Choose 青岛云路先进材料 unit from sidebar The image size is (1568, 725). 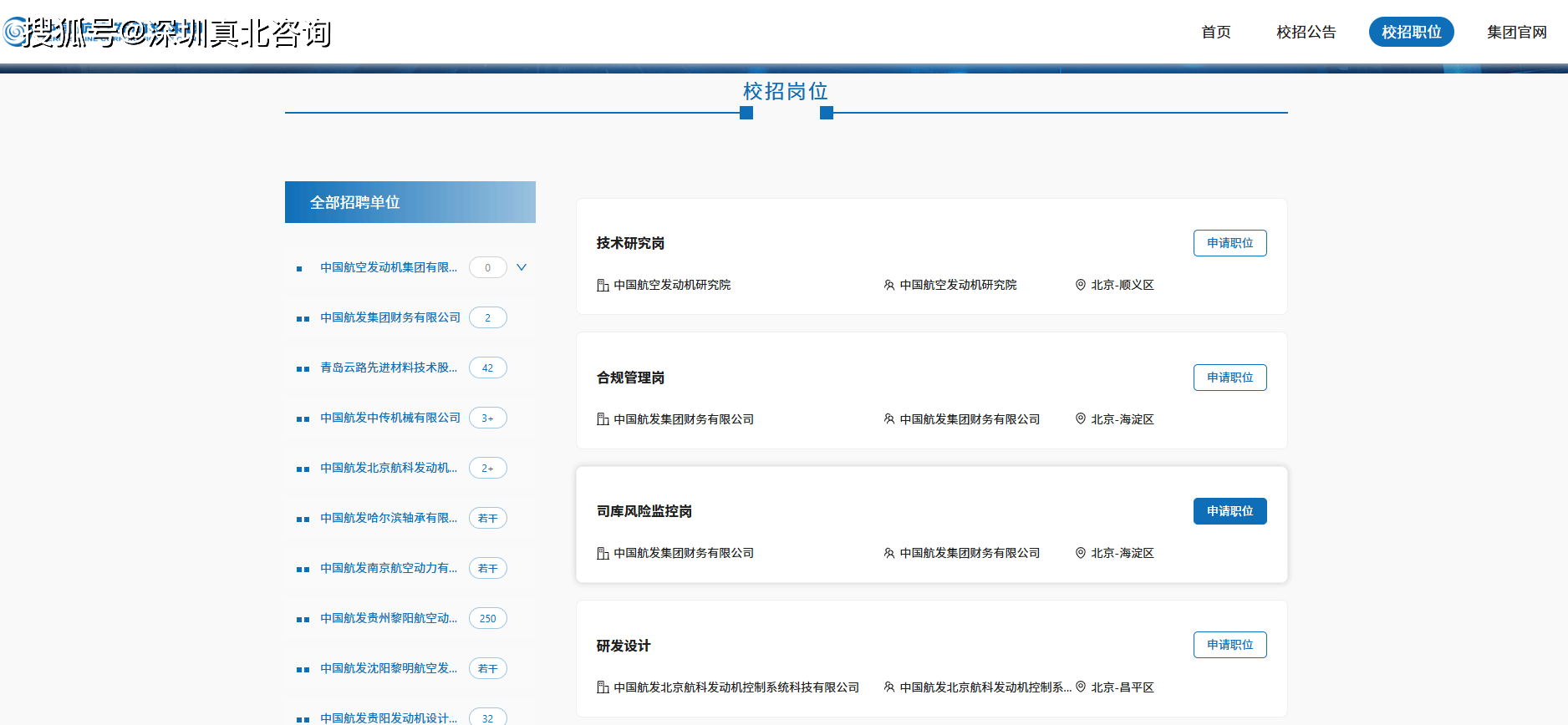pyautogui.click(x=389, y=368)
